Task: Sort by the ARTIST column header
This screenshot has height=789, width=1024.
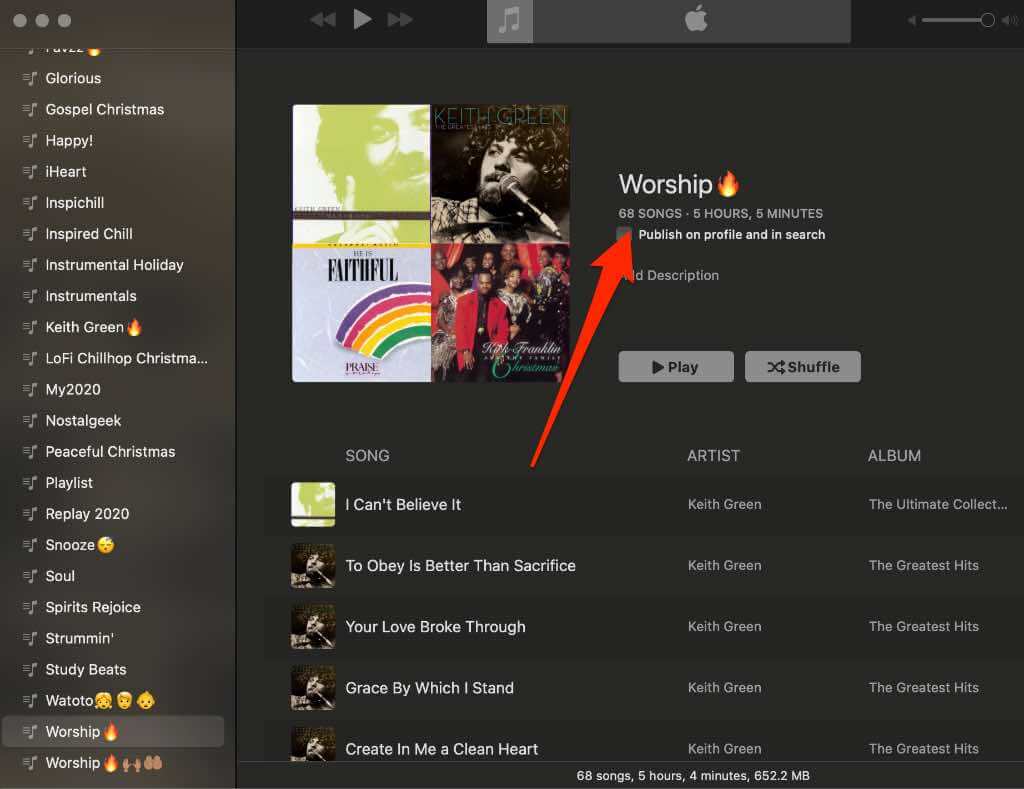Action: click(x=713, y=456)
